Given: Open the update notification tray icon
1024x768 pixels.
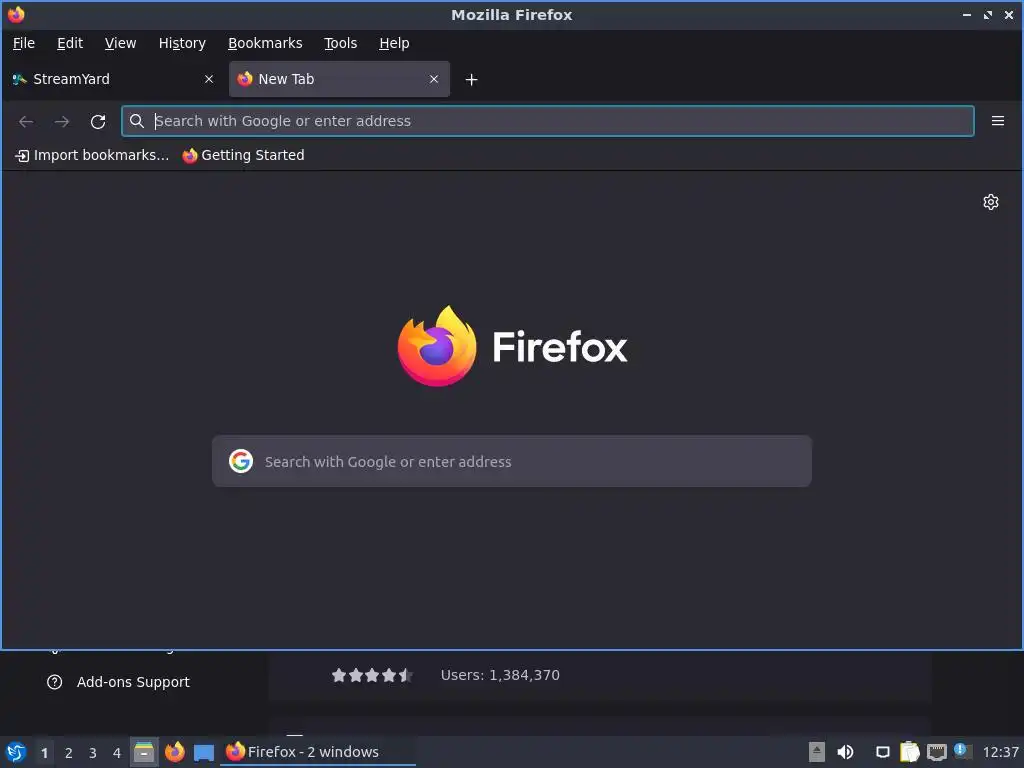Looking at the screenshot, I should tap(963, 751).
